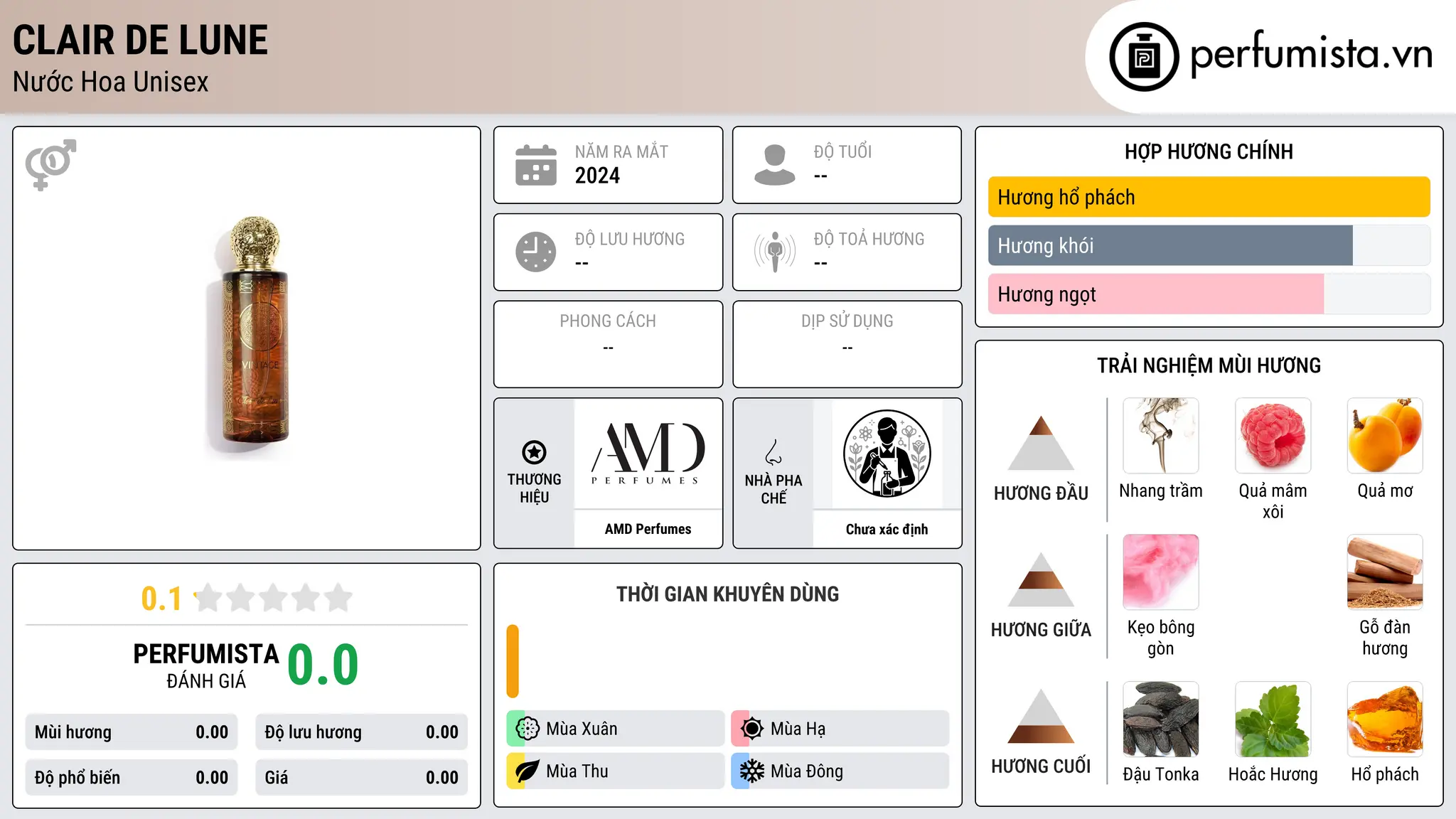1456x819 pixels.
Task: Click the five-star rating row
Action: tap(273, 598)
